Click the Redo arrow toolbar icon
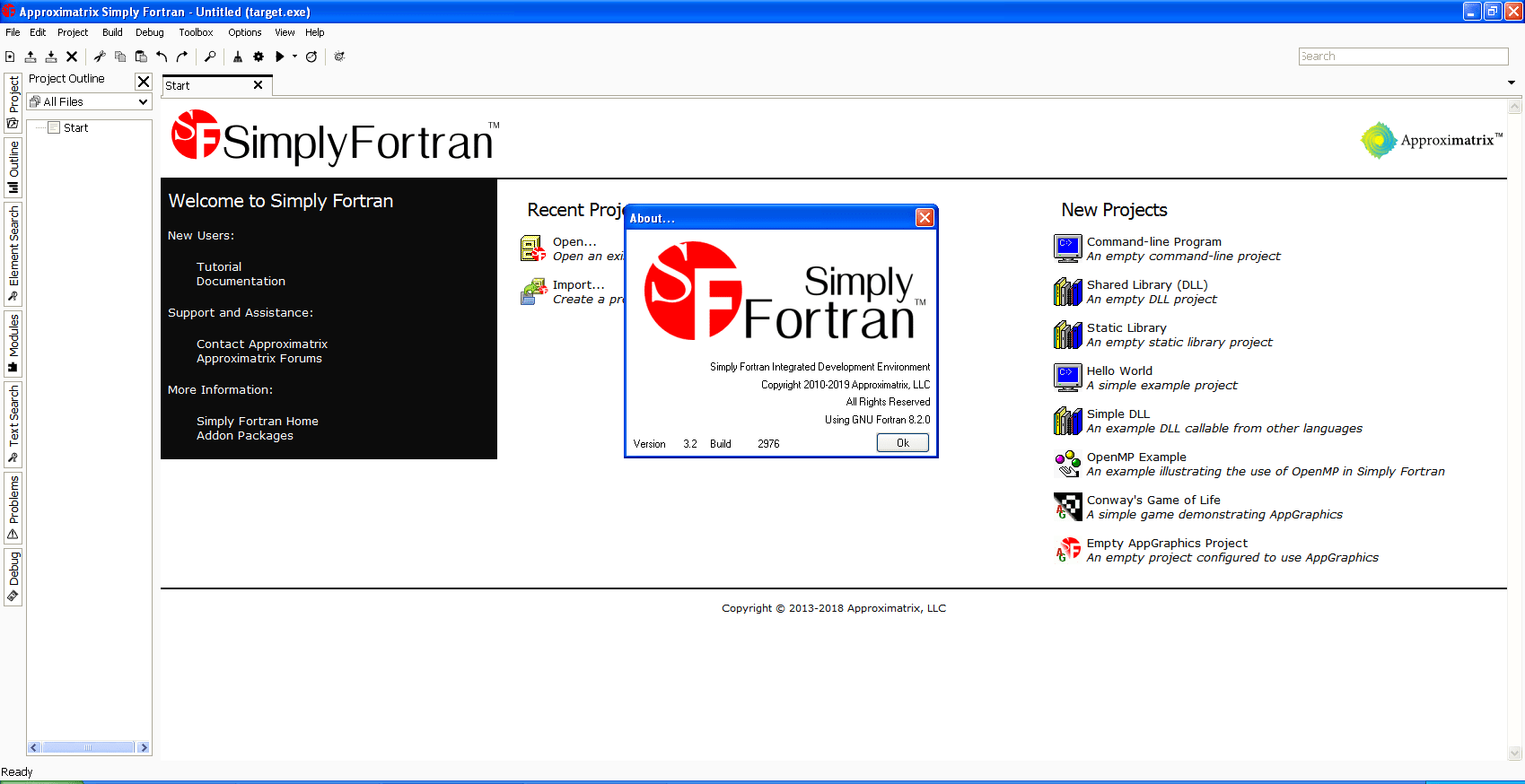Viewport: 1525px width, 784px height. 182,57
